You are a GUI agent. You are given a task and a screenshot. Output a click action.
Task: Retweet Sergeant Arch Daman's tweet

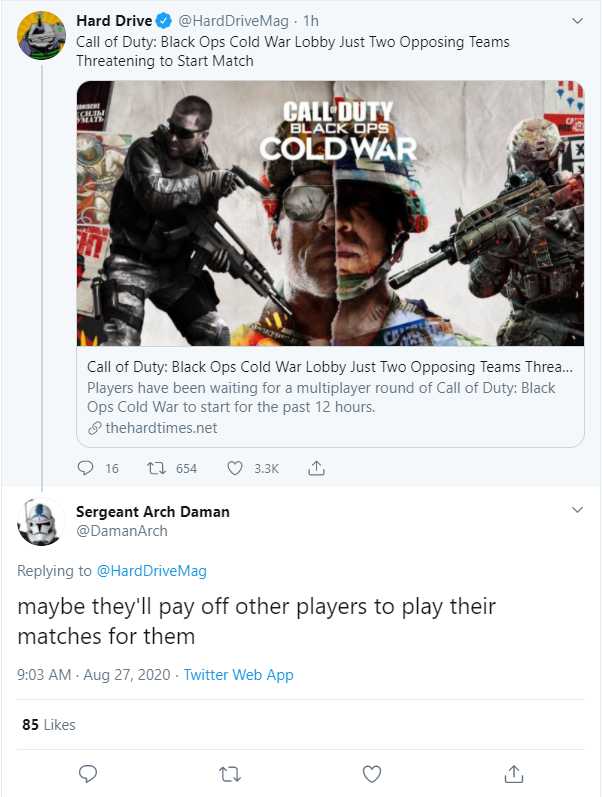click(x=229, y=773)
